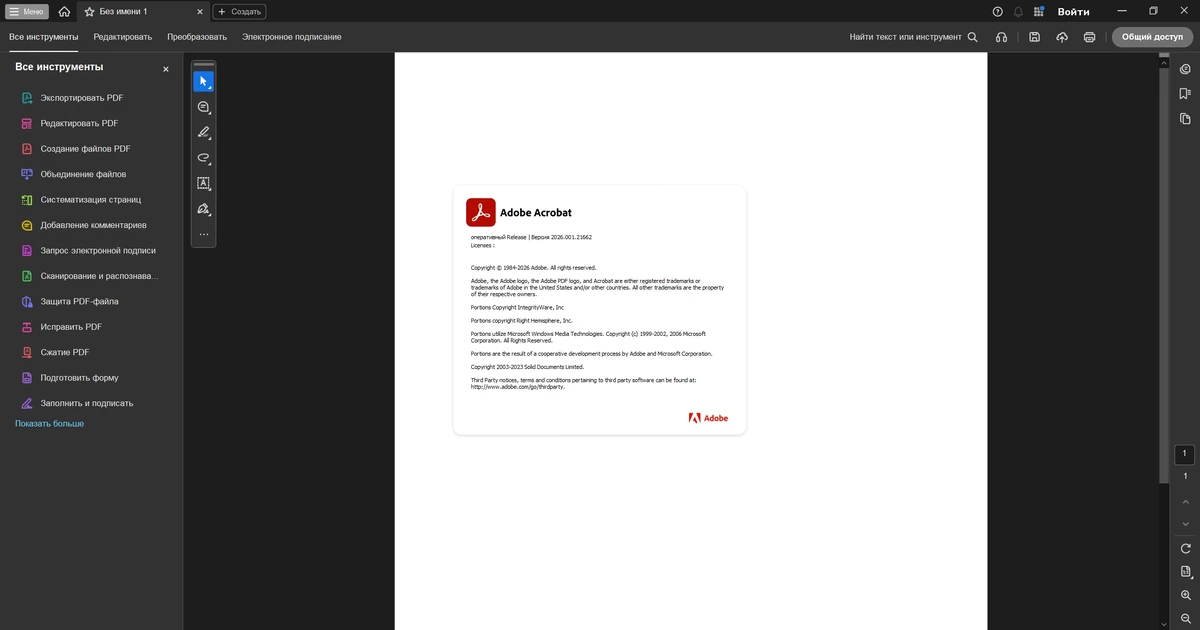Viewport: 1200px width, 630px height.
Task: Click the Показать больше link
Action: tap(49, 424)
